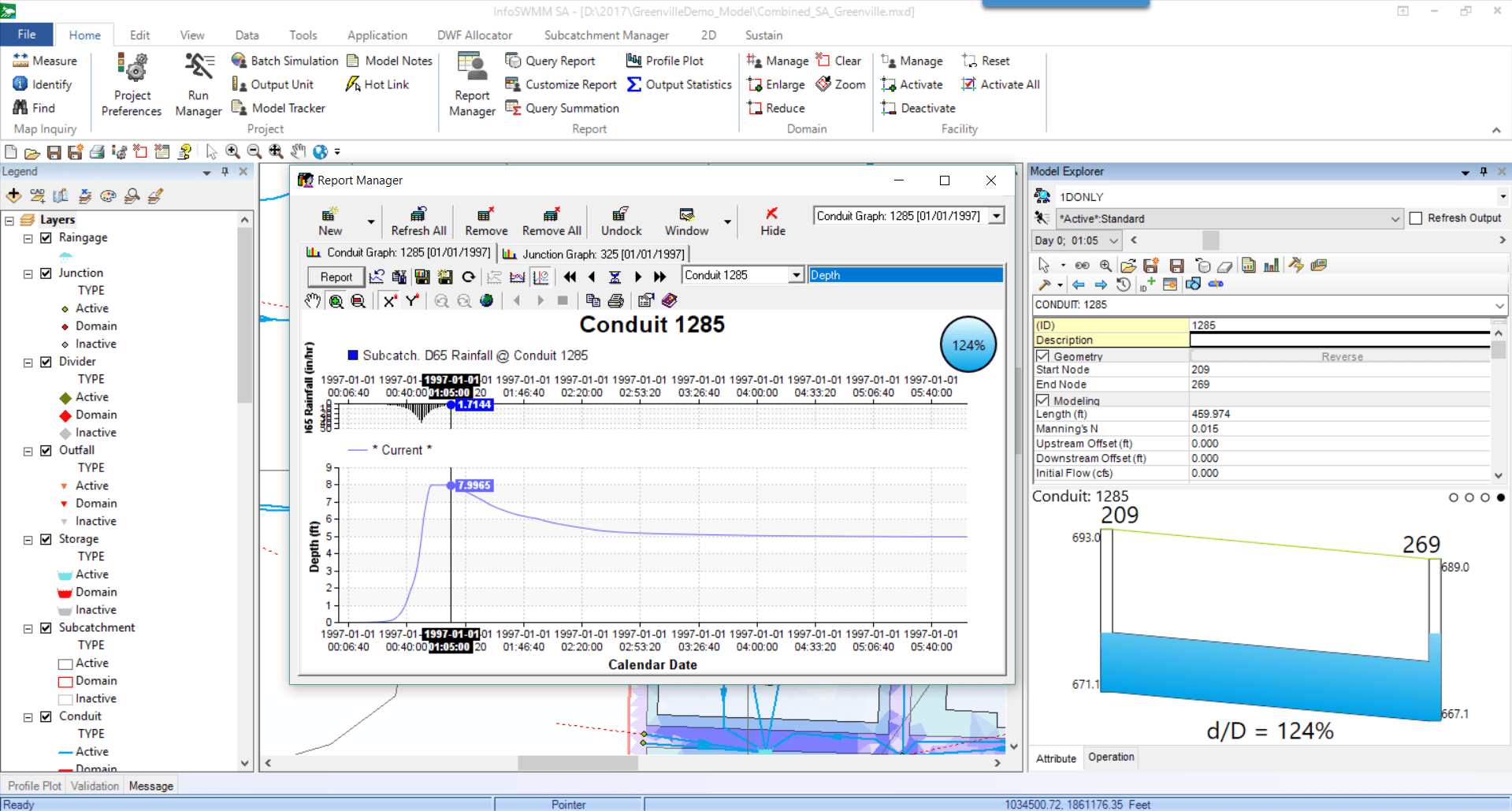Open the Conduit 1285 element dropdown
Screen dimensions: 1512x811
tap(797, 275)
